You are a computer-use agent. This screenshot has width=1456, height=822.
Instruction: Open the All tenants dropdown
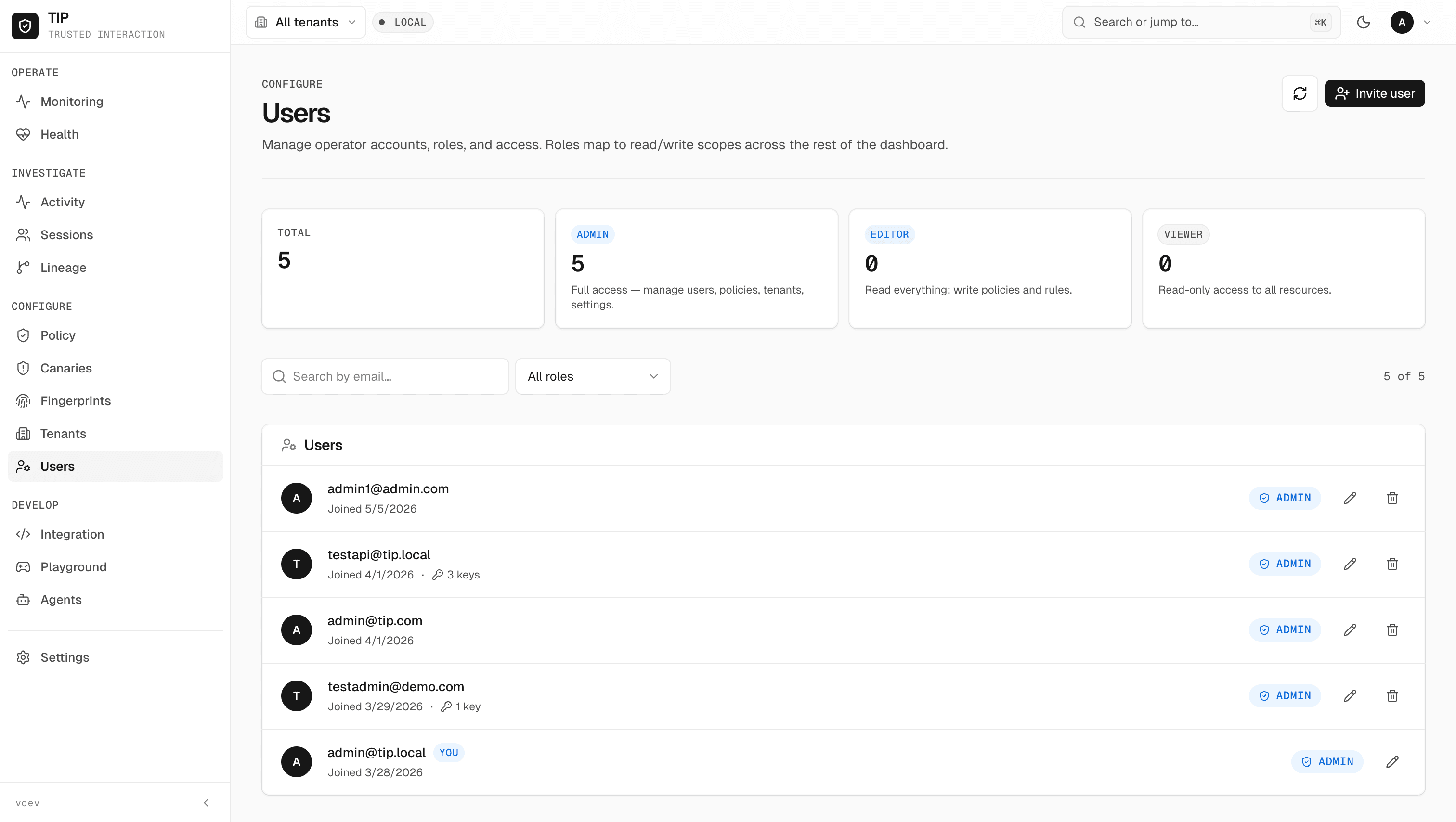[x=306, y=22]
